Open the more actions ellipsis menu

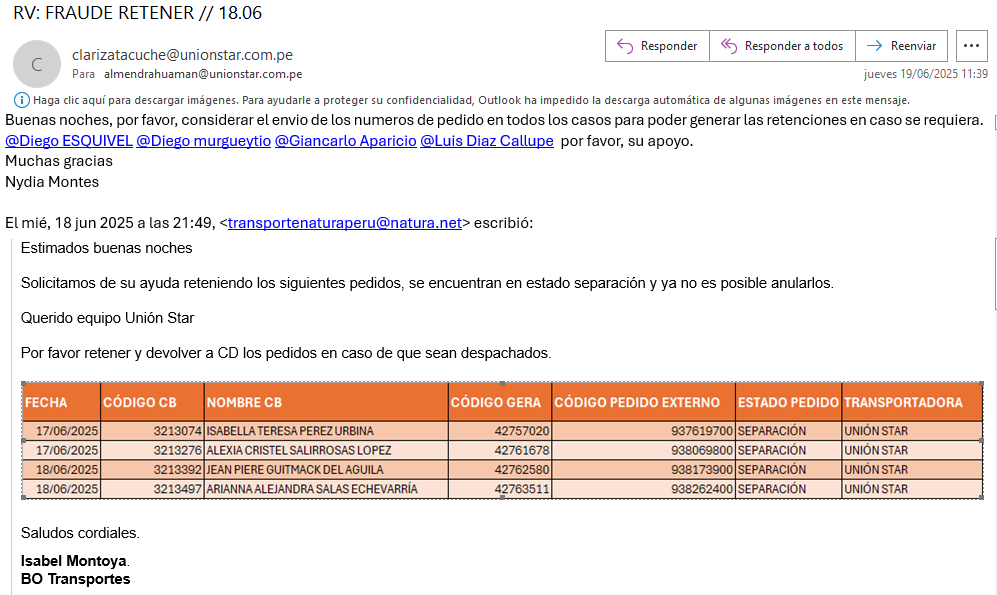tap(972, 46)
